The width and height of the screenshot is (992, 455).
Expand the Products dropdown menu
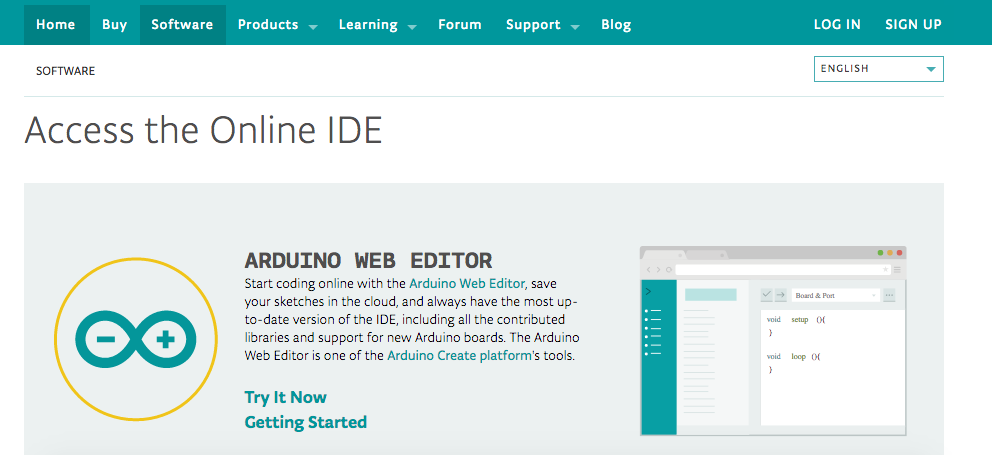277,25
